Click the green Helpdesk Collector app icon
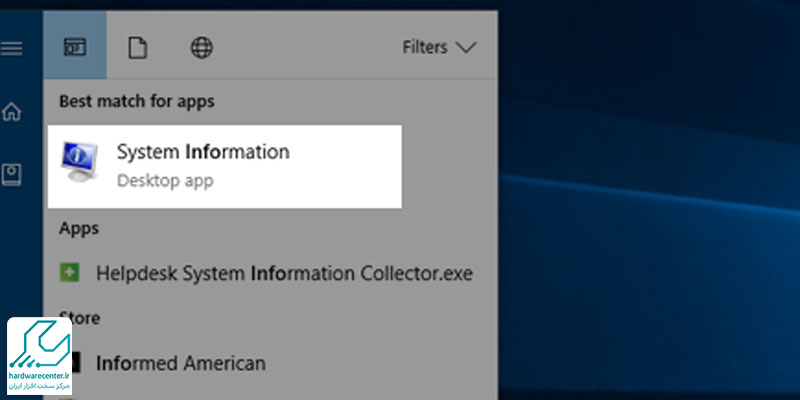800x400 pixels. (70, 273)
